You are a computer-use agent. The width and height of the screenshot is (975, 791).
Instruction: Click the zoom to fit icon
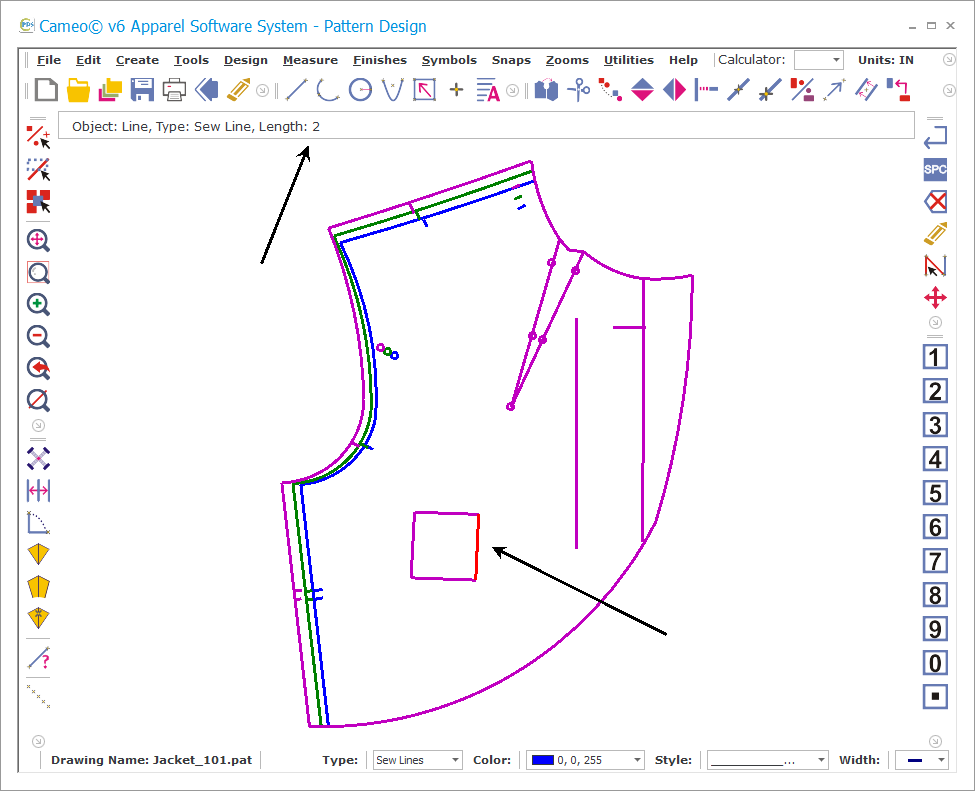click(x=38, y=240)
